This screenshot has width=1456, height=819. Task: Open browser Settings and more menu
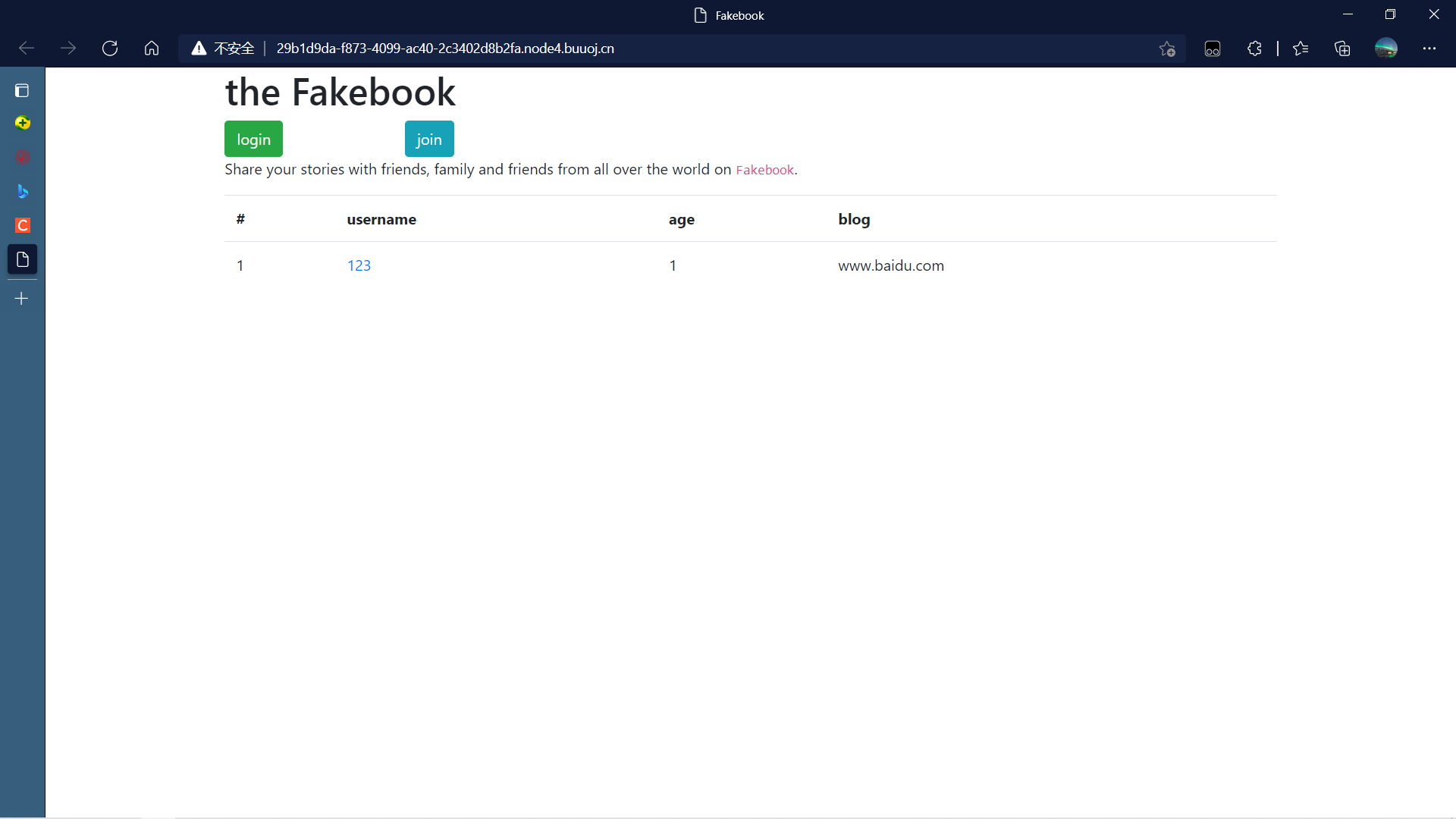(1429, 49)
